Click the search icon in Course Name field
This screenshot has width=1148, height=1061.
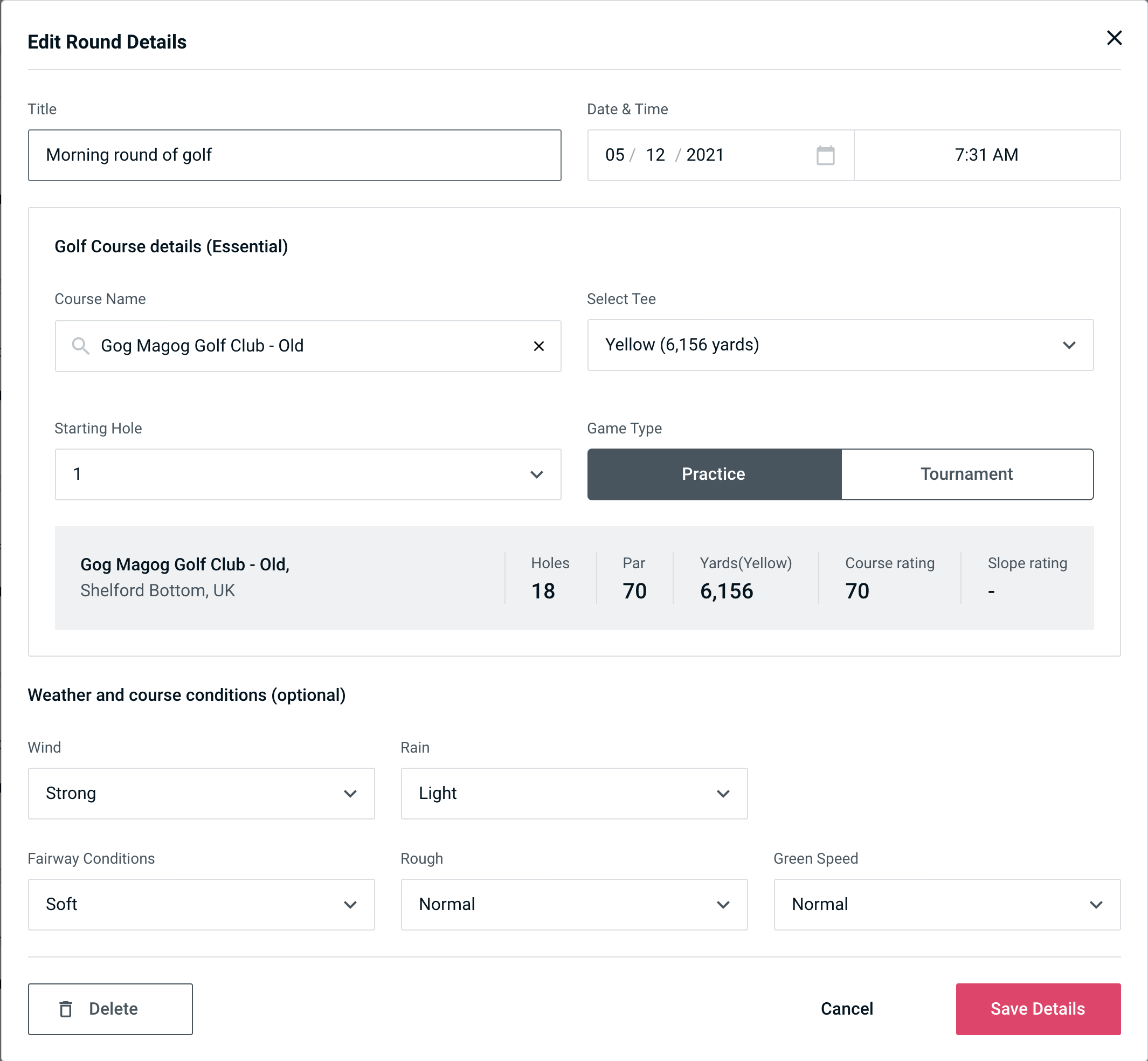pyautogui.click(x=80, y=345)
